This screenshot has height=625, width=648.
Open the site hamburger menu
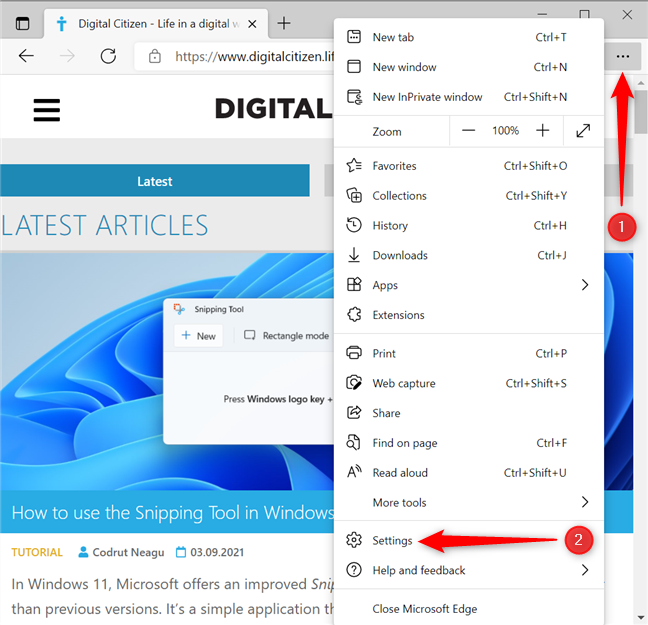pyautogui.click(x=47, y=110)
